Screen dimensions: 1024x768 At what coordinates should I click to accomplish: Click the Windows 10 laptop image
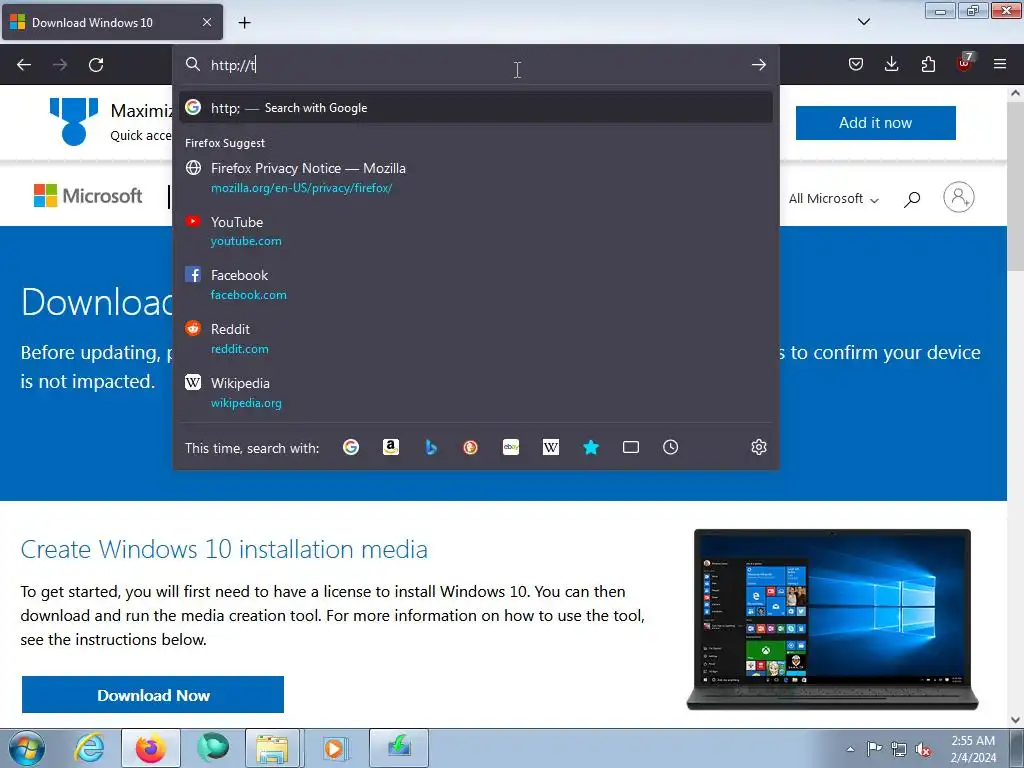832,619
